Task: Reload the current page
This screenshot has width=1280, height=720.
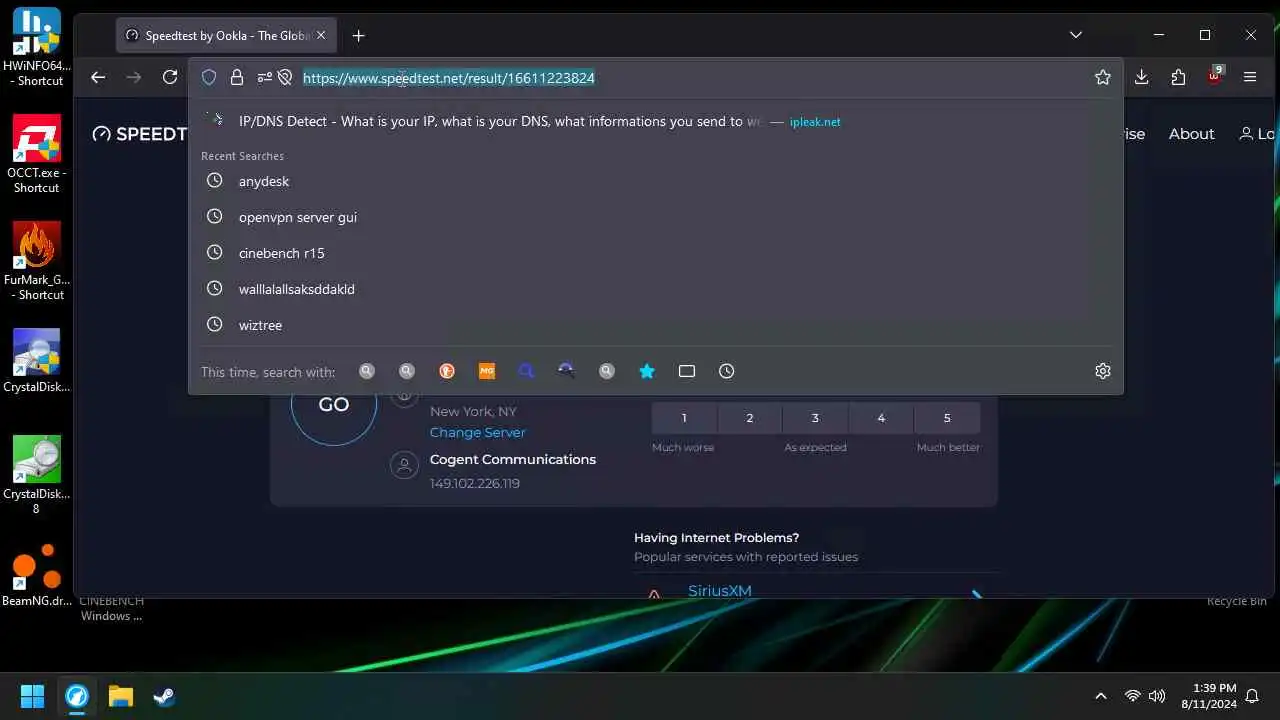Action: click(x=170, y=77)
